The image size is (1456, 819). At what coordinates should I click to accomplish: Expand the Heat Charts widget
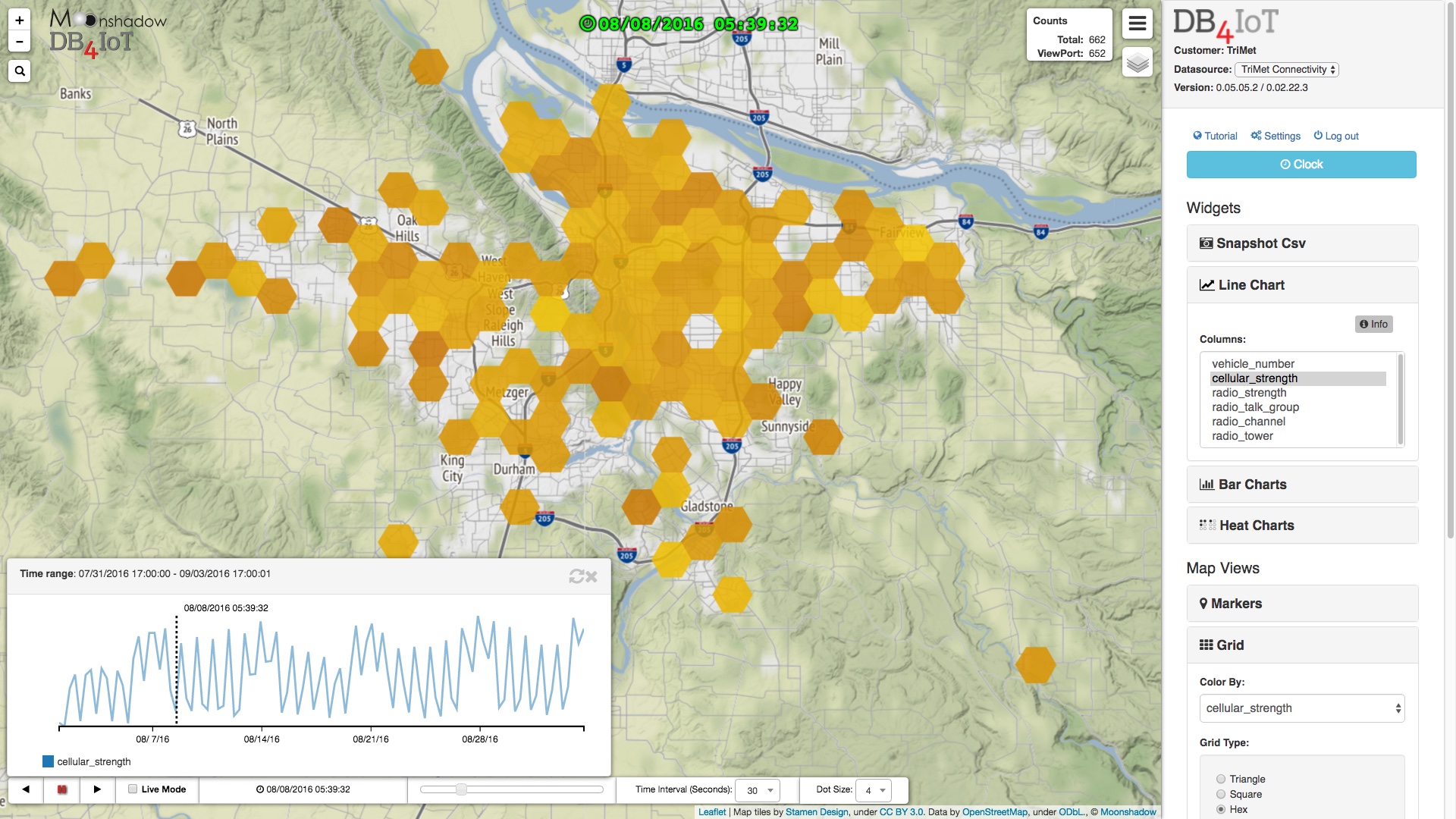(x=1301, y=526)
